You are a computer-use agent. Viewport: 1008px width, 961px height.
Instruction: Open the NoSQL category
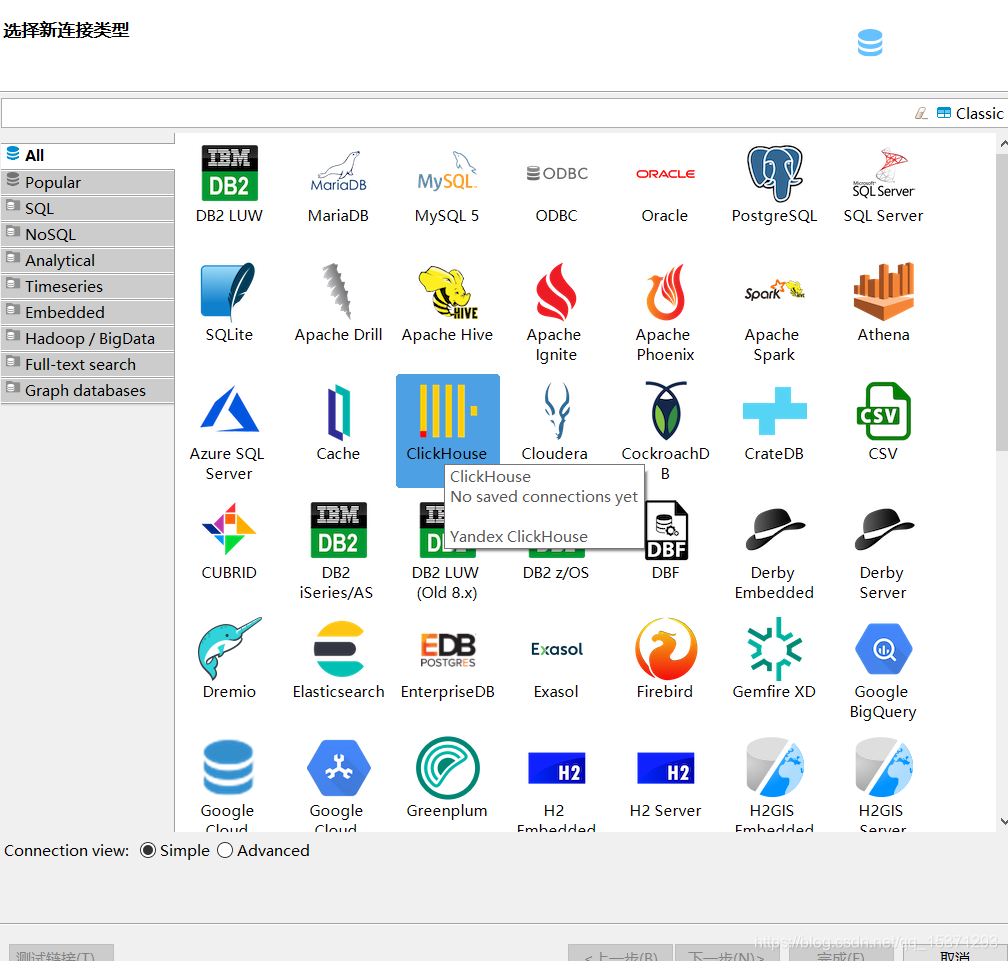(x=87, y=235)
